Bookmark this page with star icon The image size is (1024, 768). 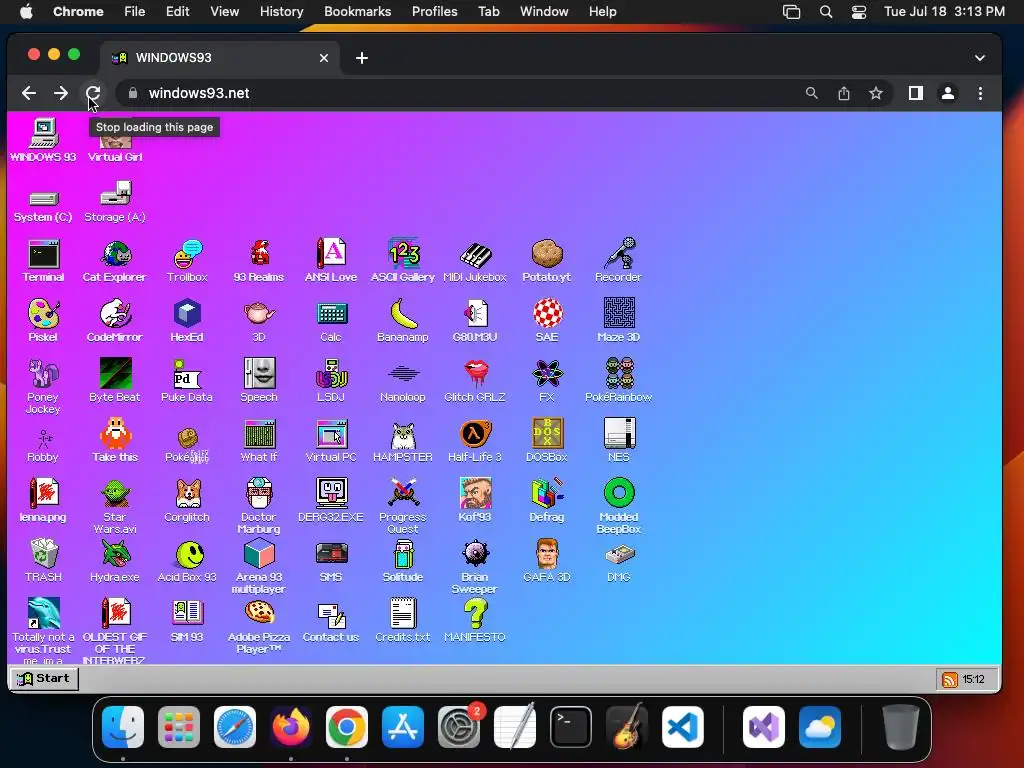tap(876, 93)
